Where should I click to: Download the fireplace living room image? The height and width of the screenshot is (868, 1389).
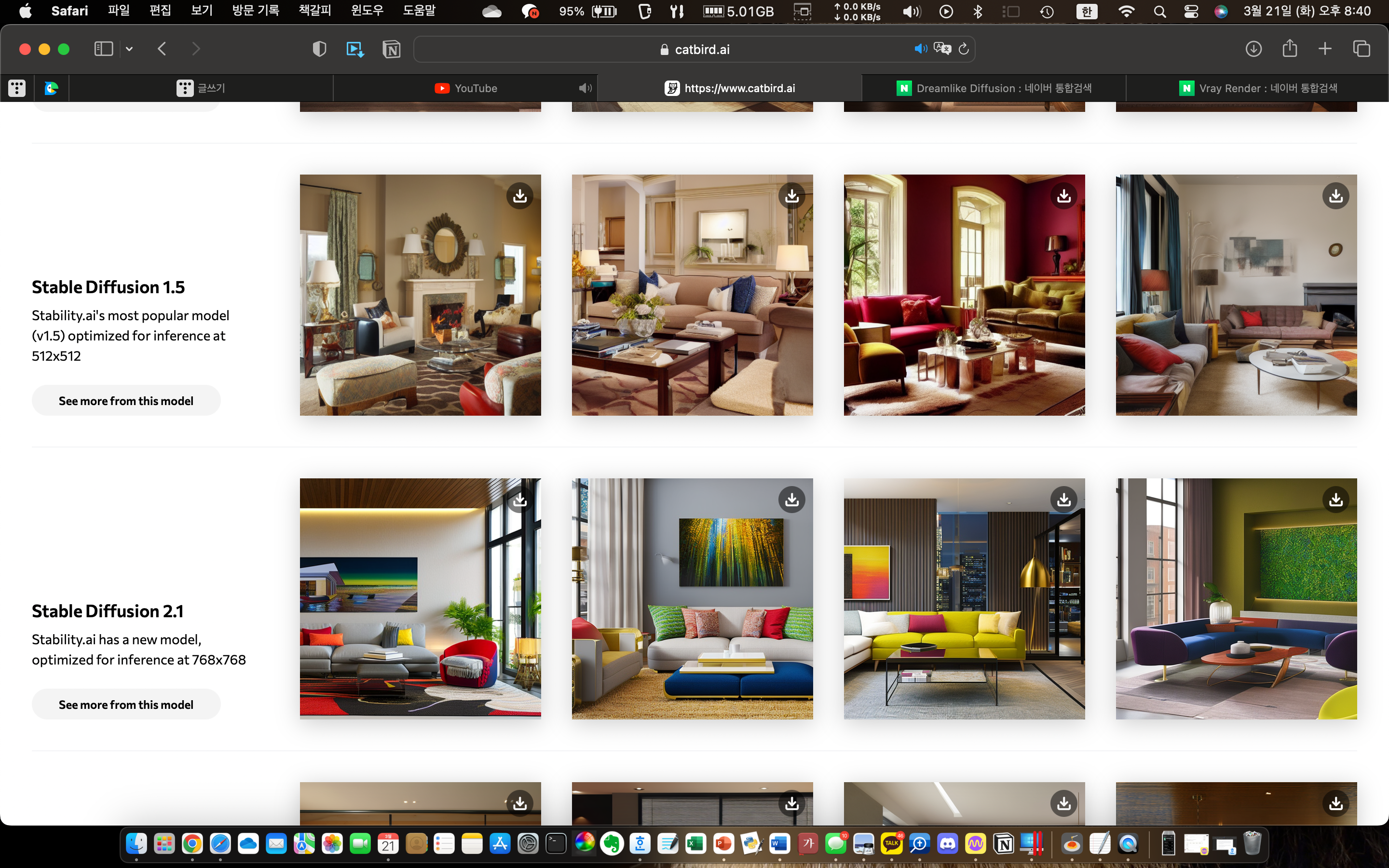coord(519,196)
